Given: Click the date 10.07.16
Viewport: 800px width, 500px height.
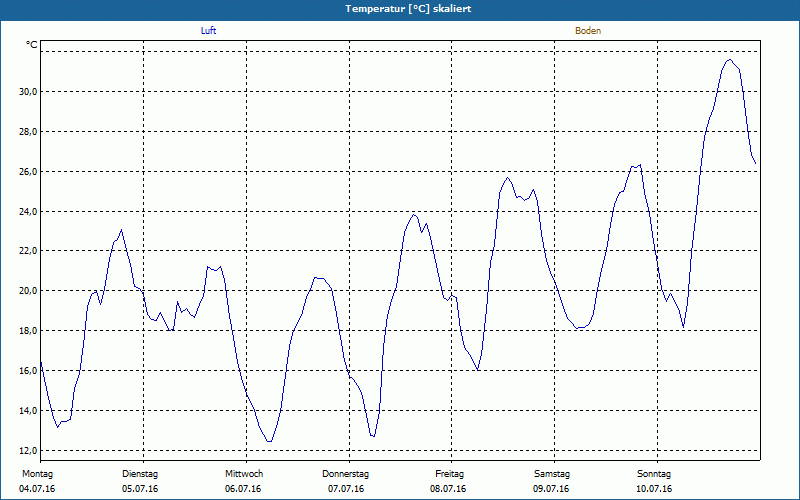Looking at the screenshot, I should [654, 489].
